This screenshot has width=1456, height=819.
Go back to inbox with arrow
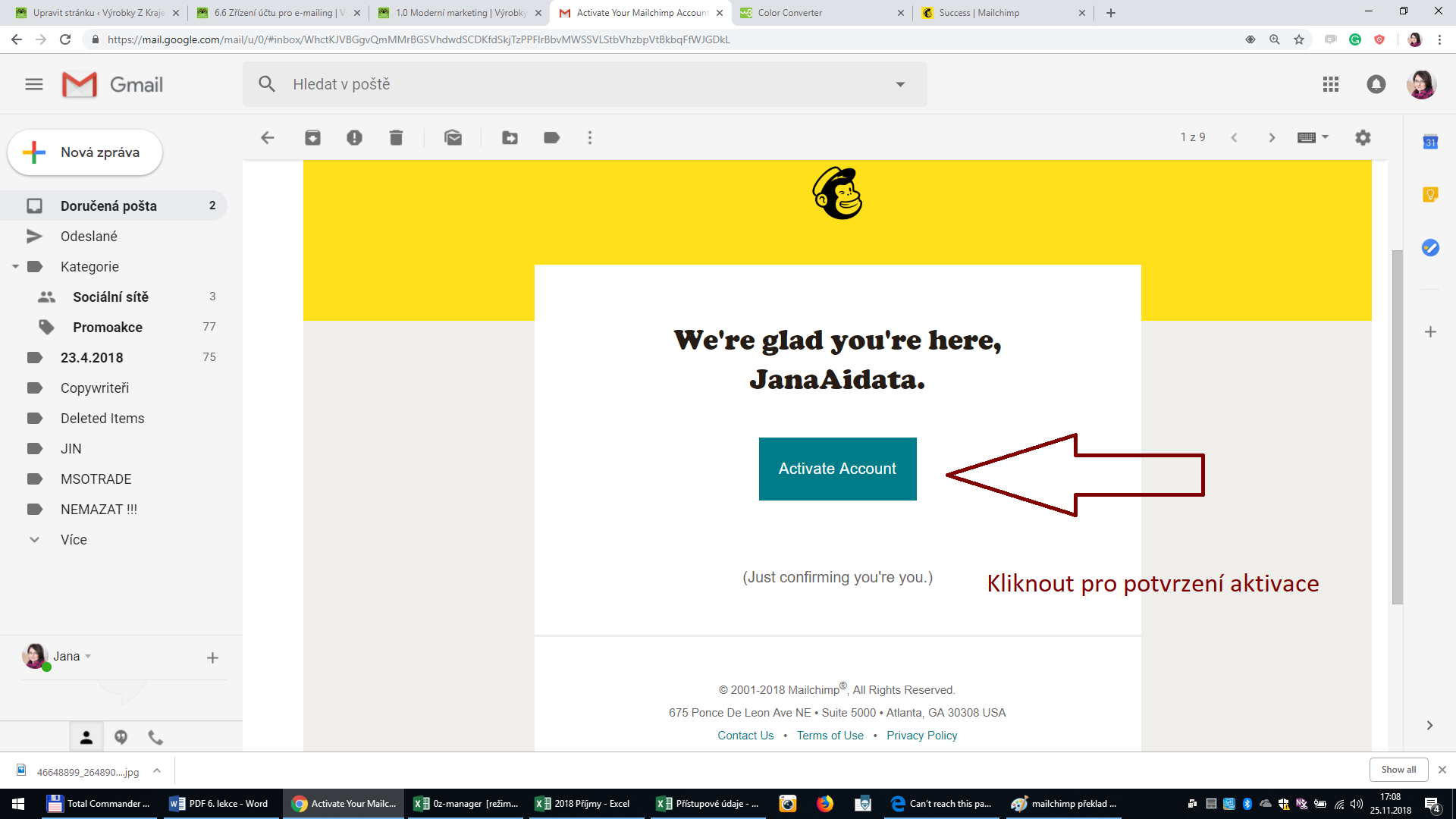(267, 137)
